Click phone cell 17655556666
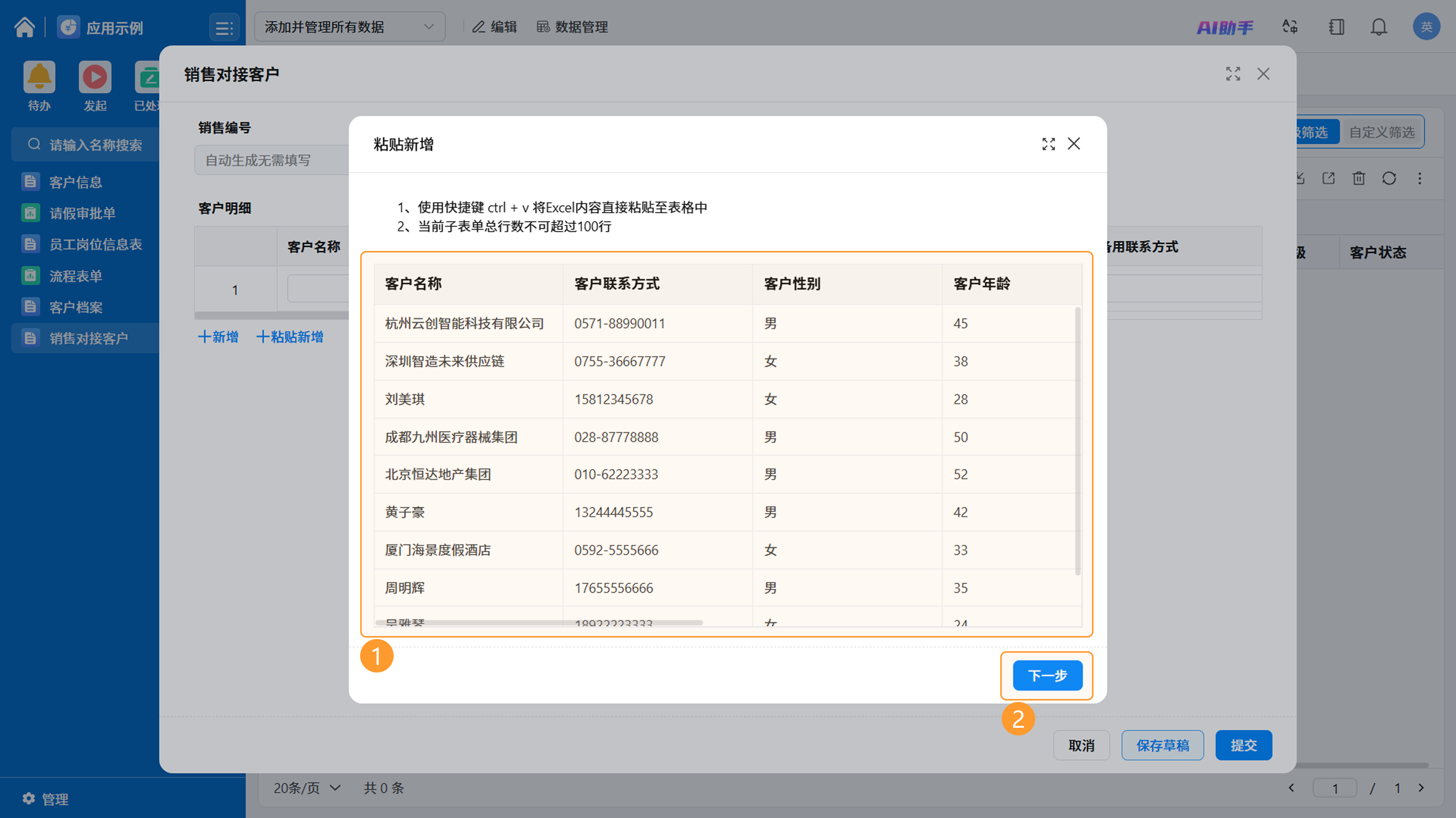The height and width of the screenshot is (818, 1456). 657,588
